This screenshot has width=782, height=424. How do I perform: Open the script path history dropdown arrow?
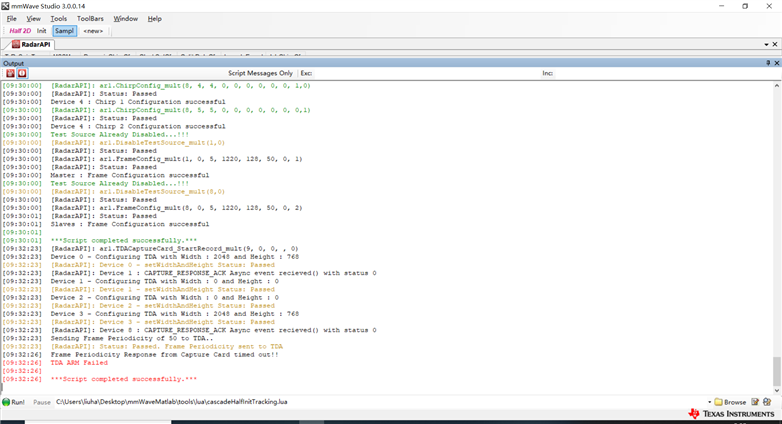(709, 402)
